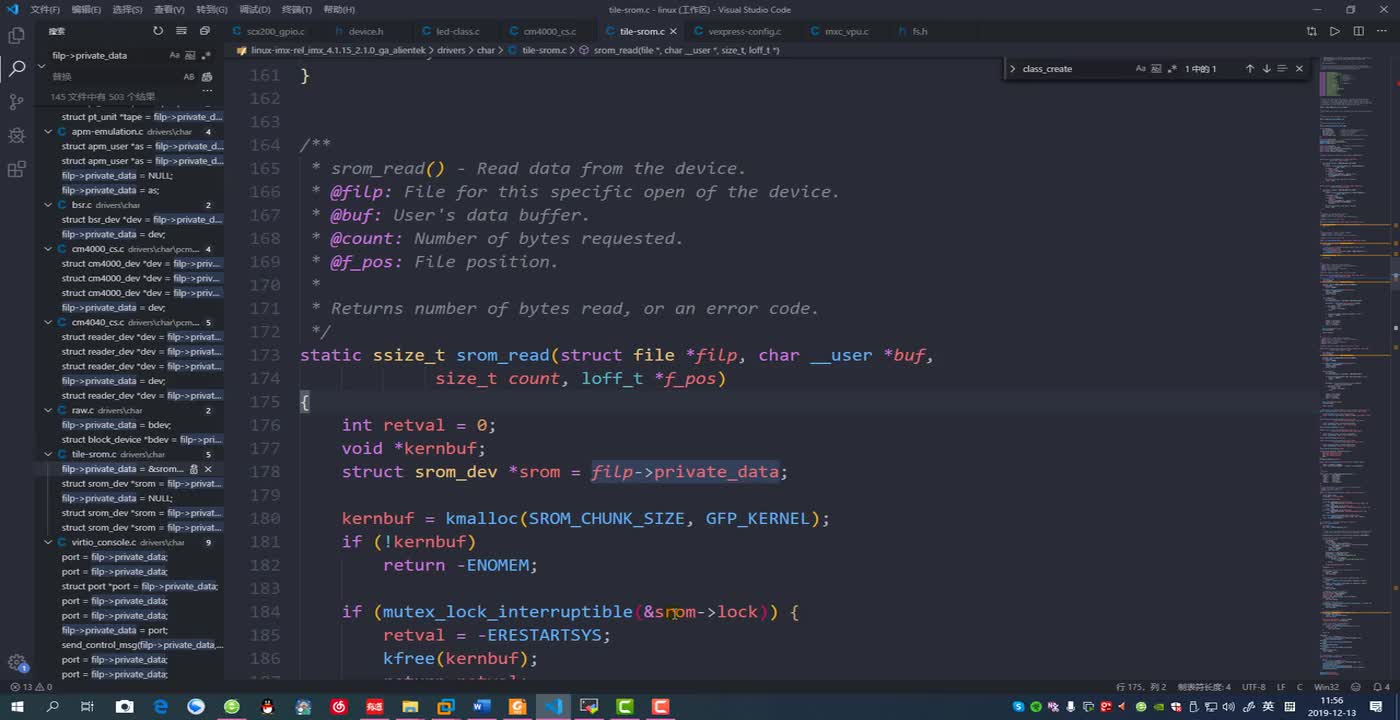Collapse bsr.c results group
Image resolution: width=1400 pixels, height=720 pixels.
coord(48,205)
